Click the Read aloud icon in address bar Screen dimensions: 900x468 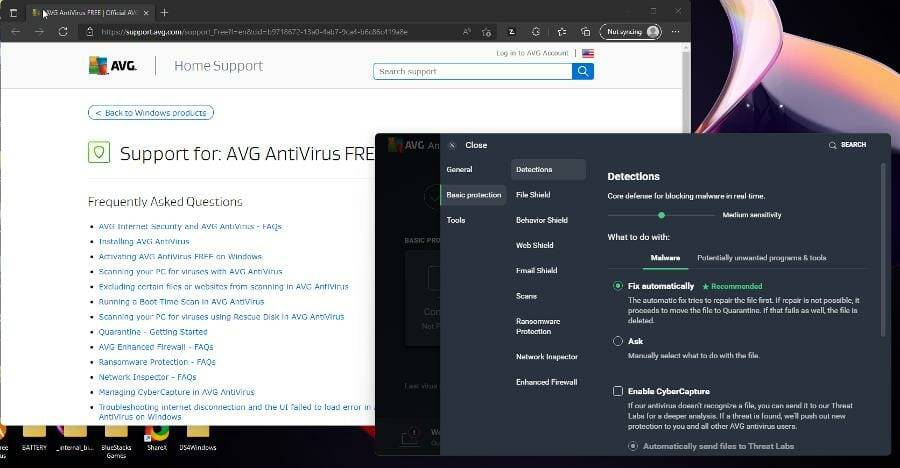click(467, 32)
